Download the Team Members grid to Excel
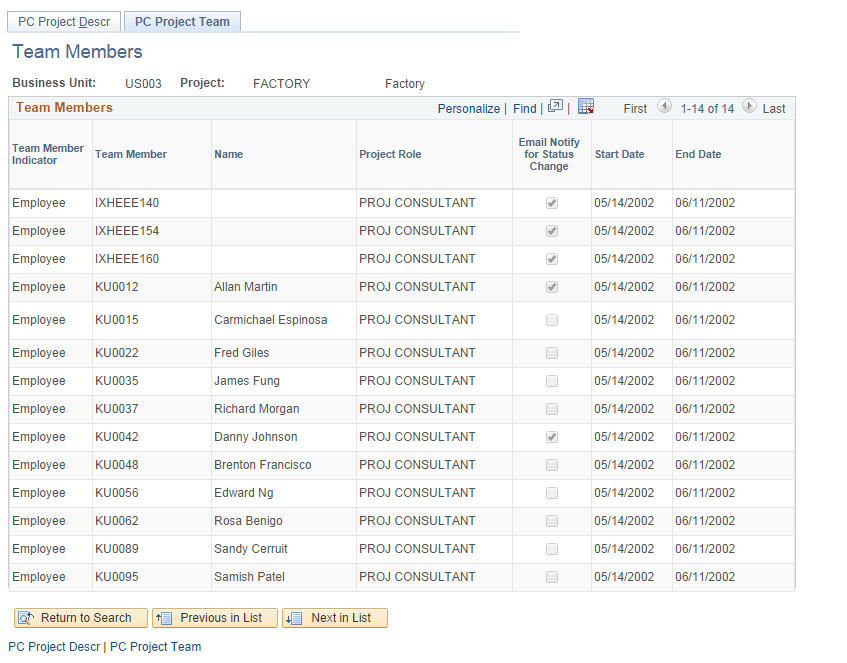Image resolution: width=847 pixels, height=663 pixels. click(x=586, y=106)
